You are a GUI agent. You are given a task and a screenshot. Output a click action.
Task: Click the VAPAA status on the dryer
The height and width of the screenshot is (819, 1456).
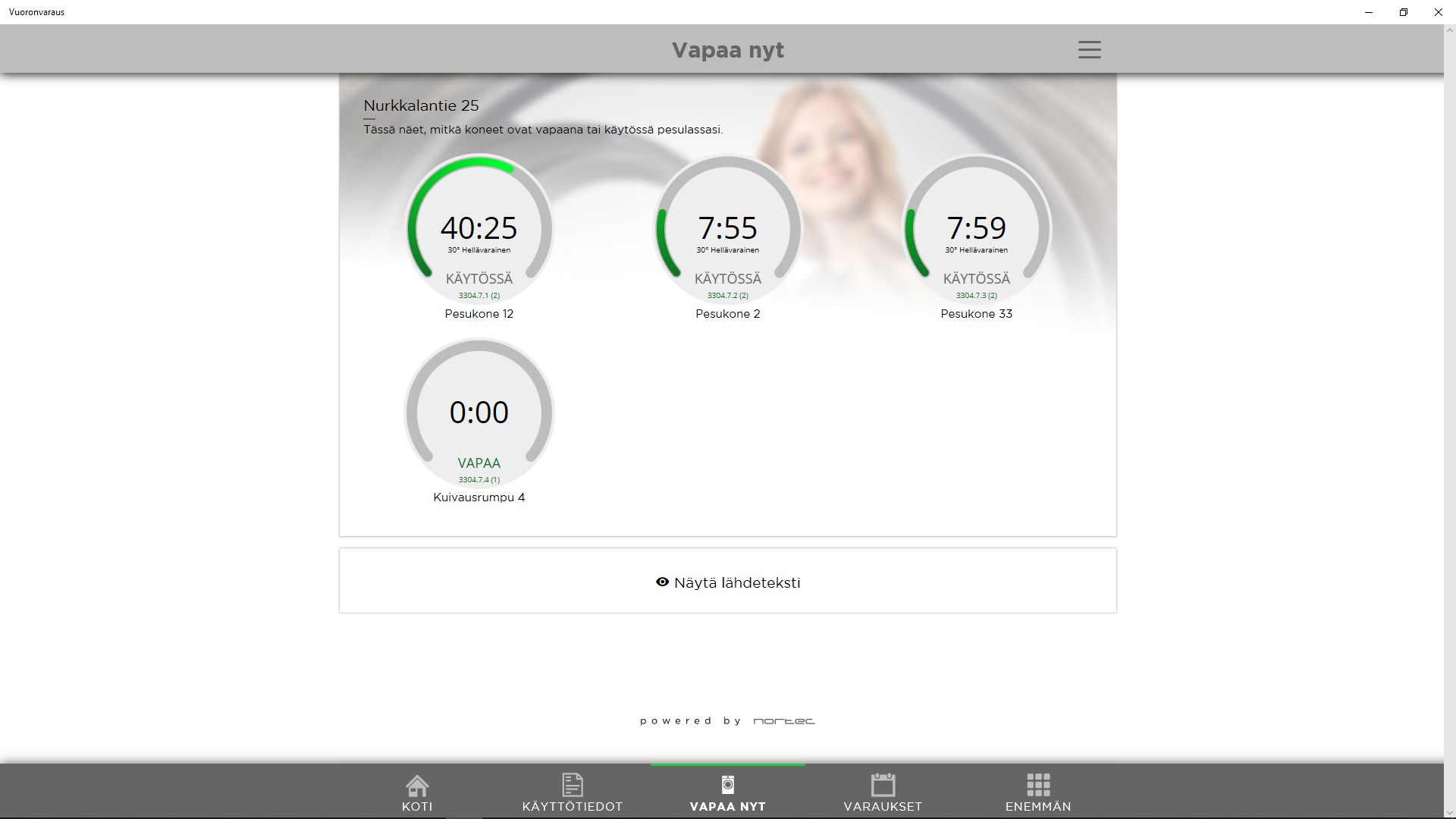(479, 463)
